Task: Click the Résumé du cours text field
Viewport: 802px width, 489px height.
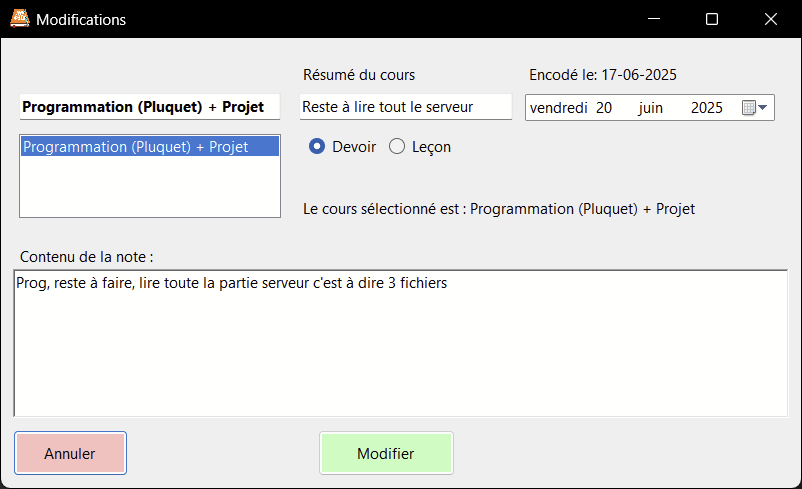Action: pos(405,107)
